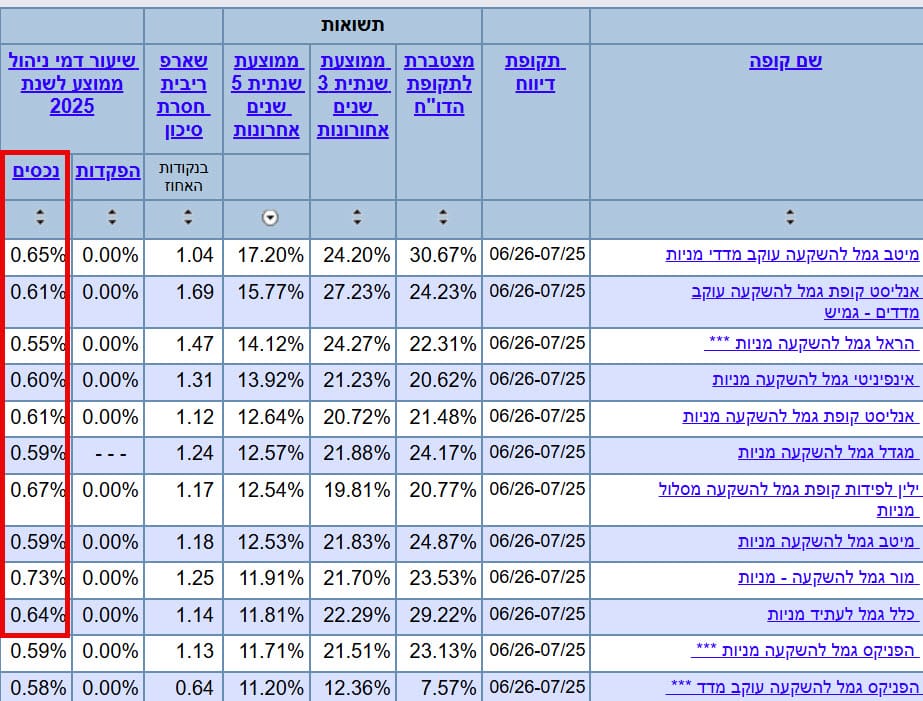Click the הפקדות sub-header link
The image size is (923, 701).
click(x=108, y=171)
